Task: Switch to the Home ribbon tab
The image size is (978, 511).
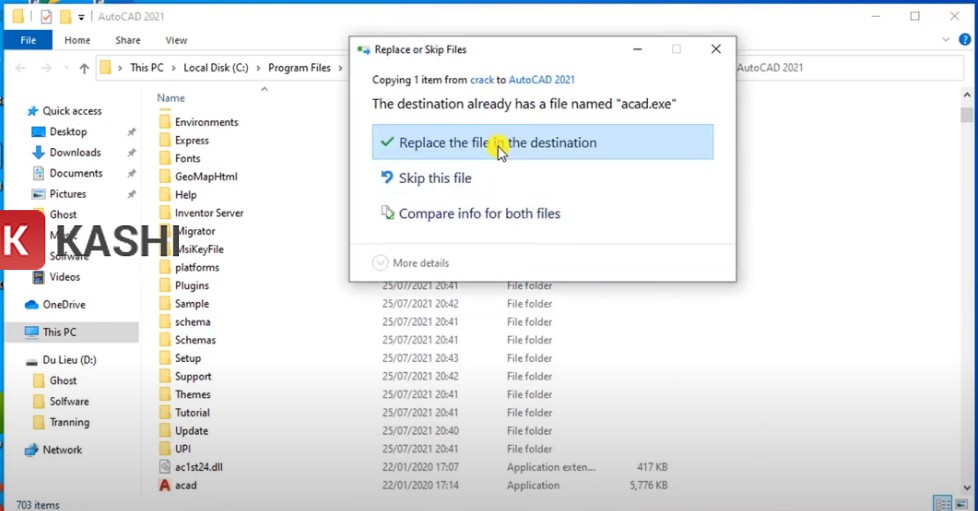Action: tap(77, 40)
